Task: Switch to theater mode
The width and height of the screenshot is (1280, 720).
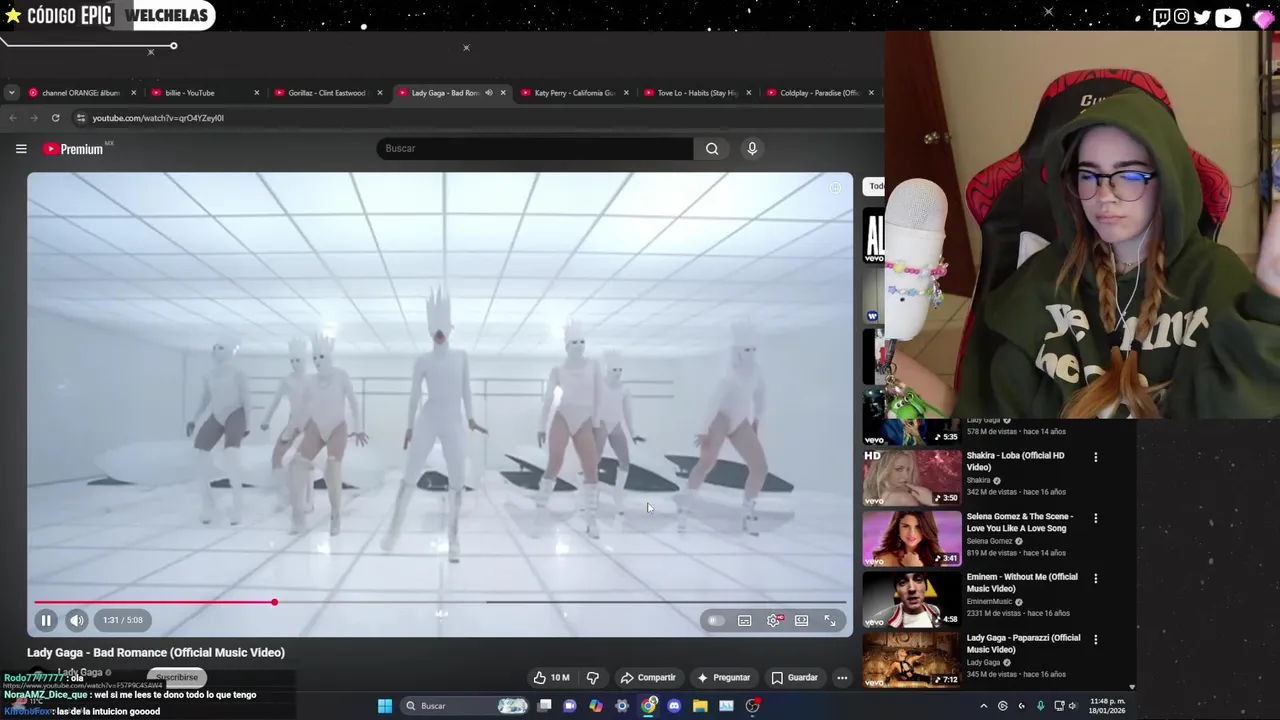Action: (801, 621)
